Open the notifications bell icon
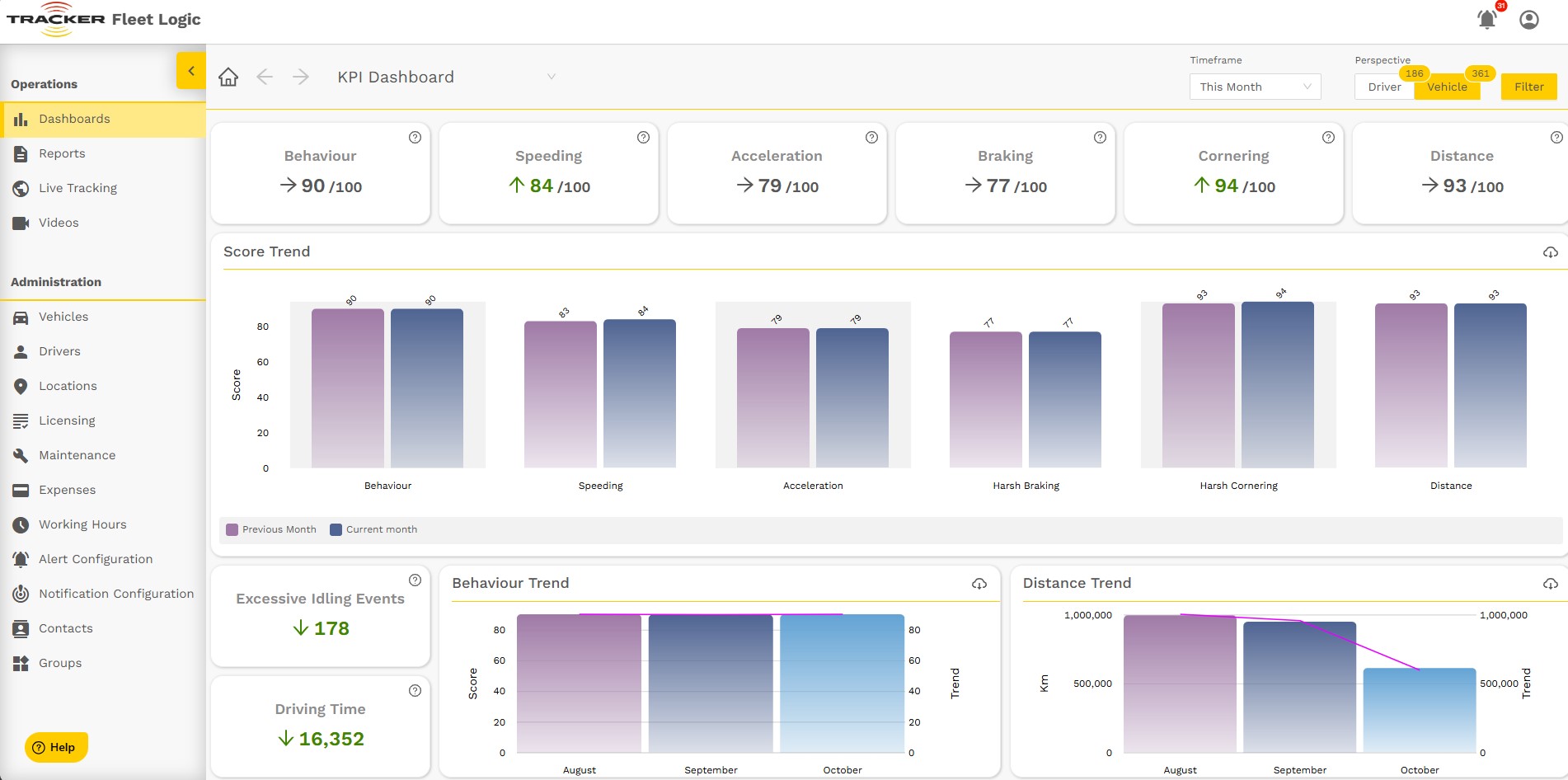The image size is (1568, 780). pyautogui.click(x=1486, y=19)
